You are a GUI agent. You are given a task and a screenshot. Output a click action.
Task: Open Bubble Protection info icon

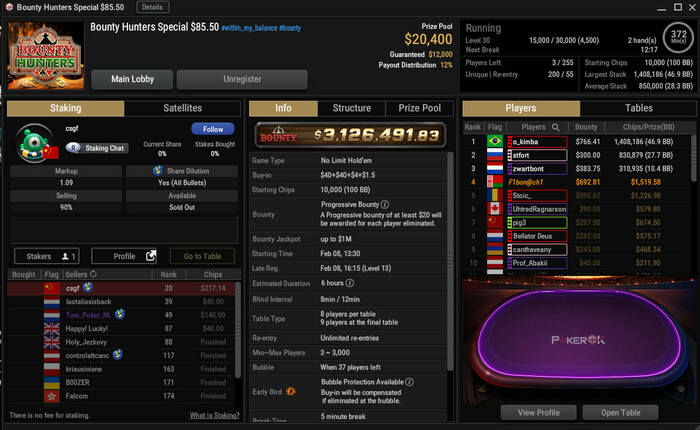click(x=409, y=382)
